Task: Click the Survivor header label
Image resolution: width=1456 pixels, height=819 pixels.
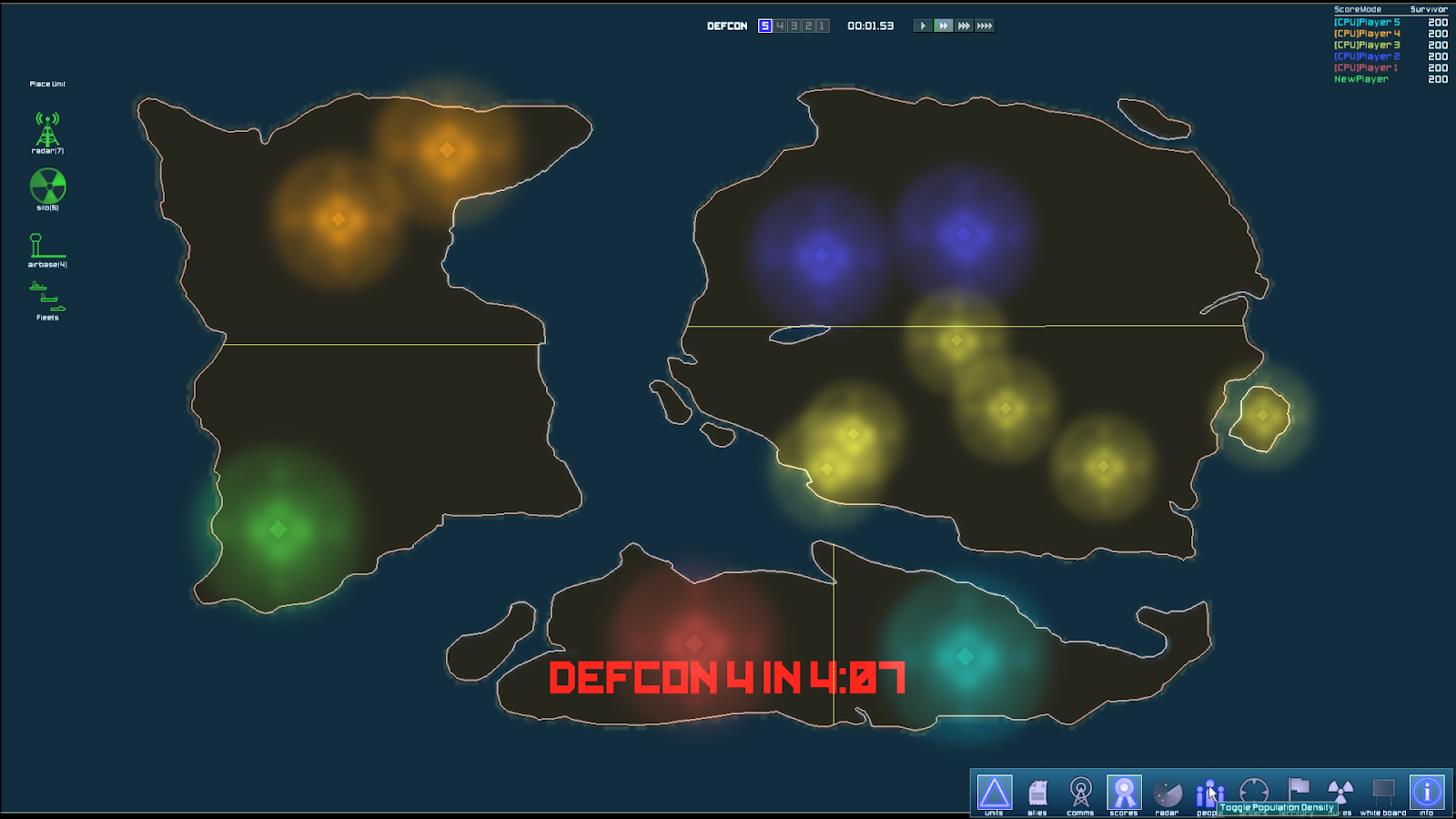Action: [x=1429, y=9]
